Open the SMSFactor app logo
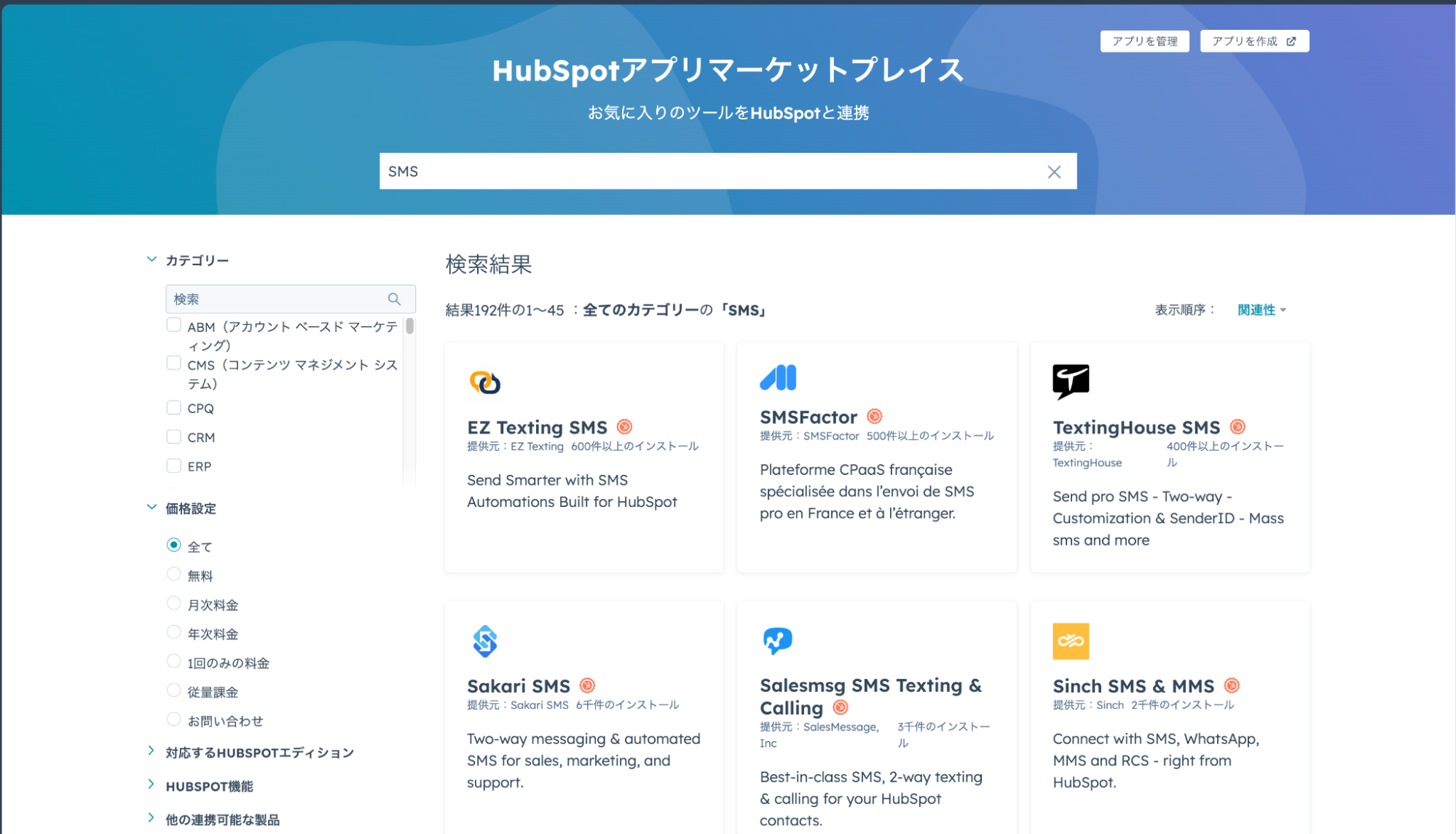The image size is (1456, 834). (x=778, y=377)
